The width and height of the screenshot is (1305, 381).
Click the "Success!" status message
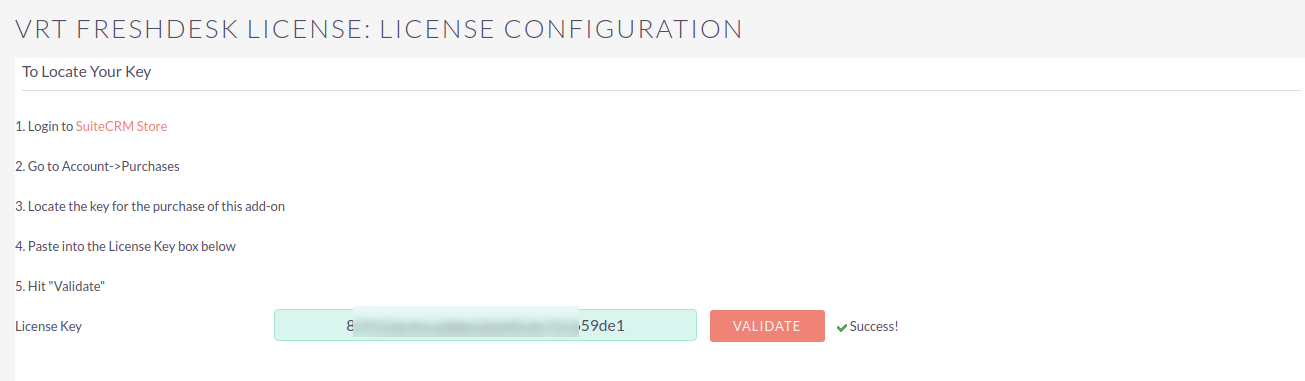(x=874, y=327)
